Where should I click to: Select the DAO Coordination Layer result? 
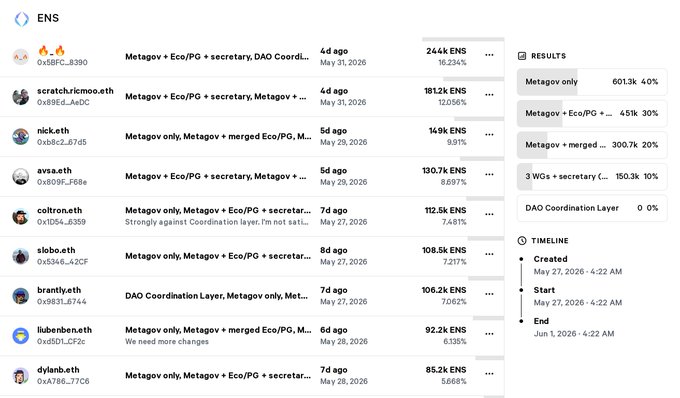592,209
